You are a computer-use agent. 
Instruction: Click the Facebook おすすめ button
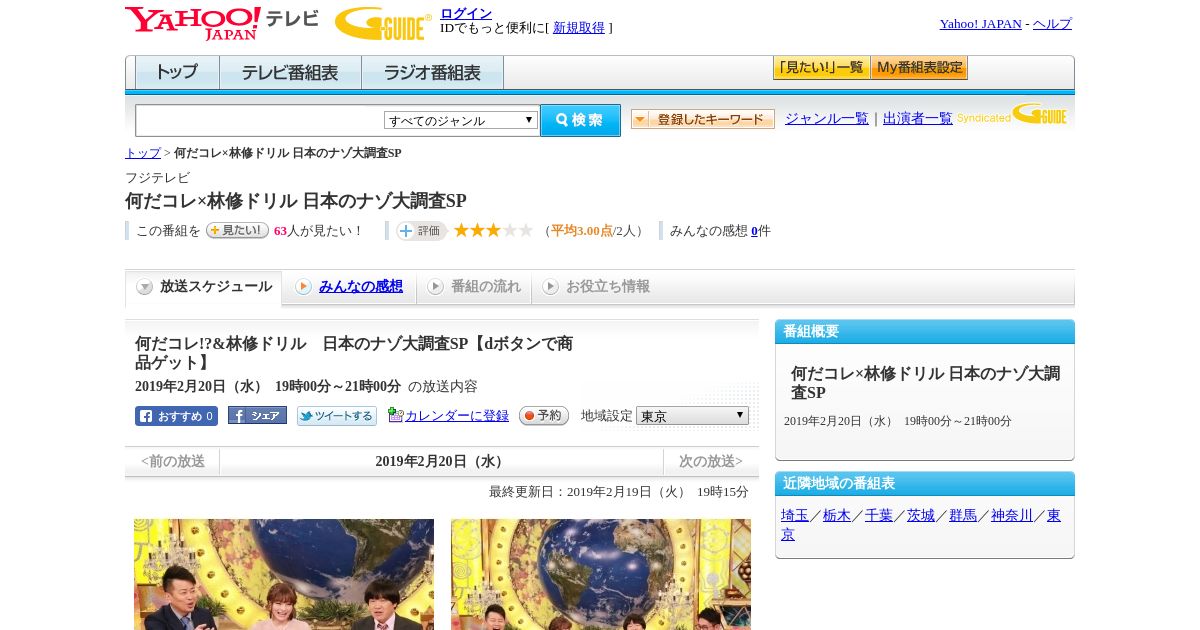(x=176, y=416)
